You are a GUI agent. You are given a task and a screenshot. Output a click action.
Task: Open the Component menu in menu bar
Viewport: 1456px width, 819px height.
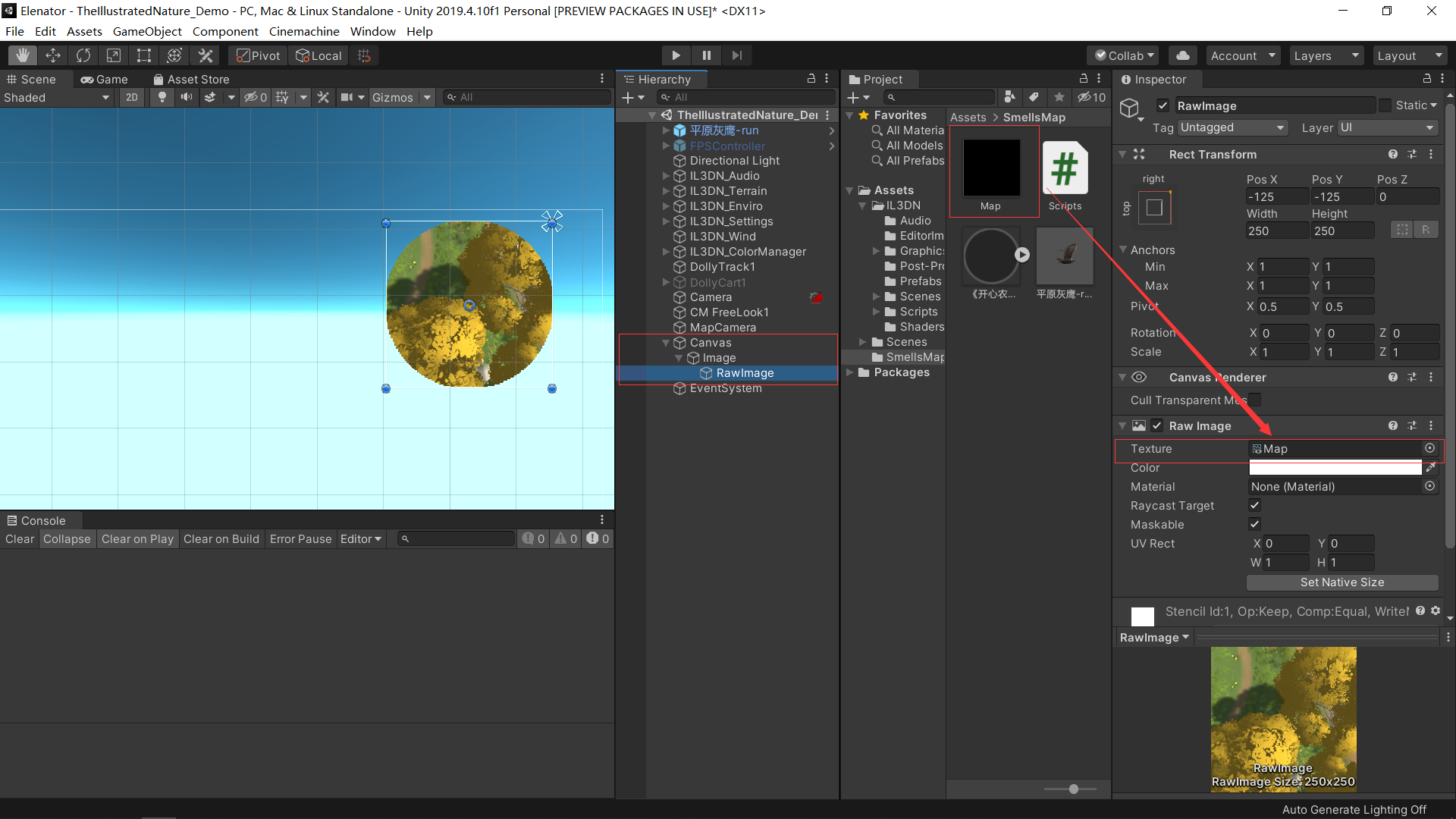click(x=226, y=31)
